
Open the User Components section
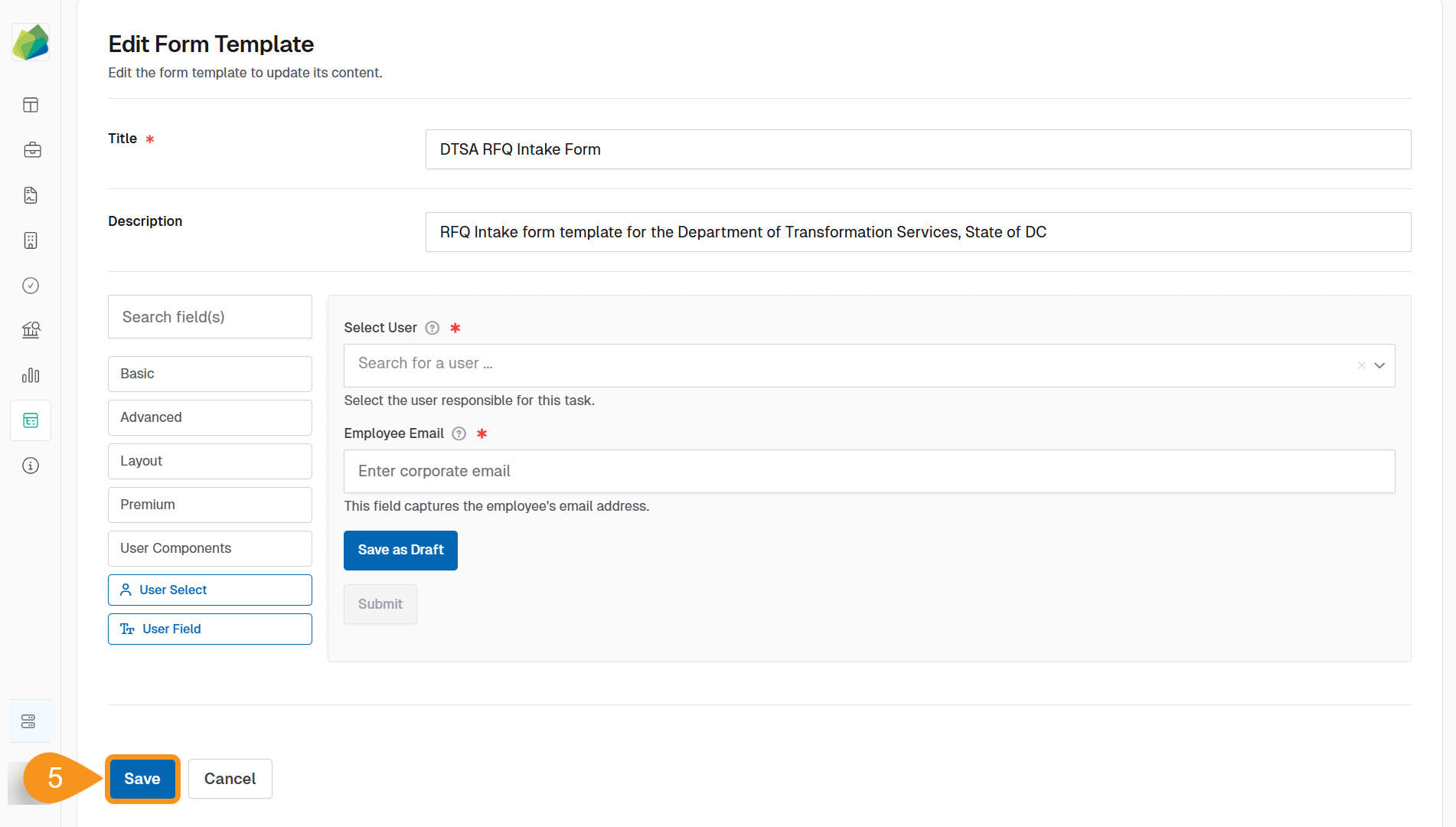(x=209, y=548)
